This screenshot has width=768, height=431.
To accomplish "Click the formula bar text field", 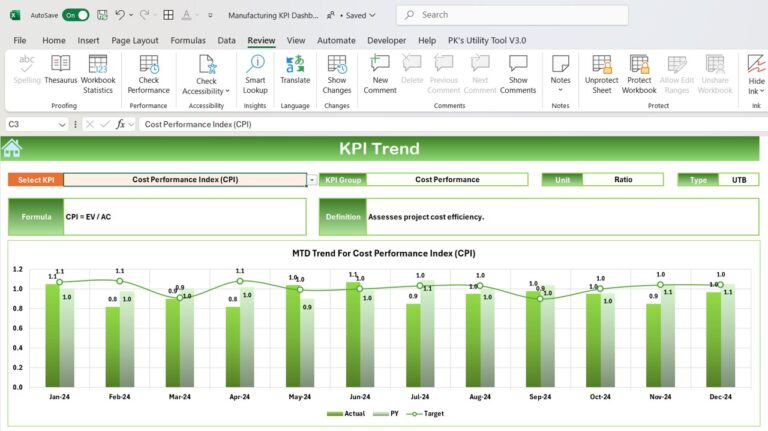I will pyautogui.click(x=453, y=124).
